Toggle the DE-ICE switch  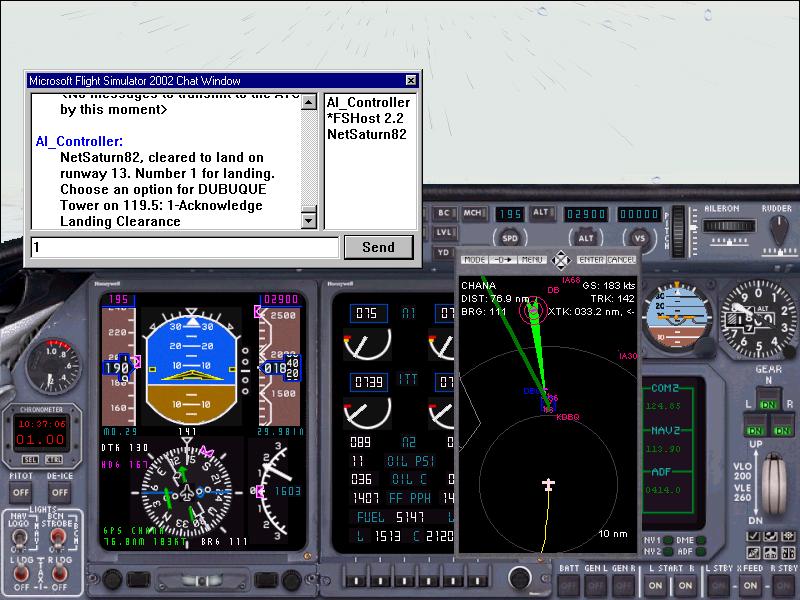pos(60,492)
